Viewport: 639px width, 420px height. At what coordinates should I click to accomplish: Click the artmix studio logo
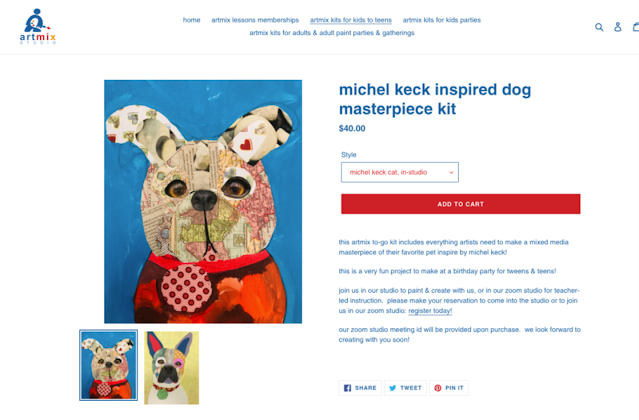37,26
